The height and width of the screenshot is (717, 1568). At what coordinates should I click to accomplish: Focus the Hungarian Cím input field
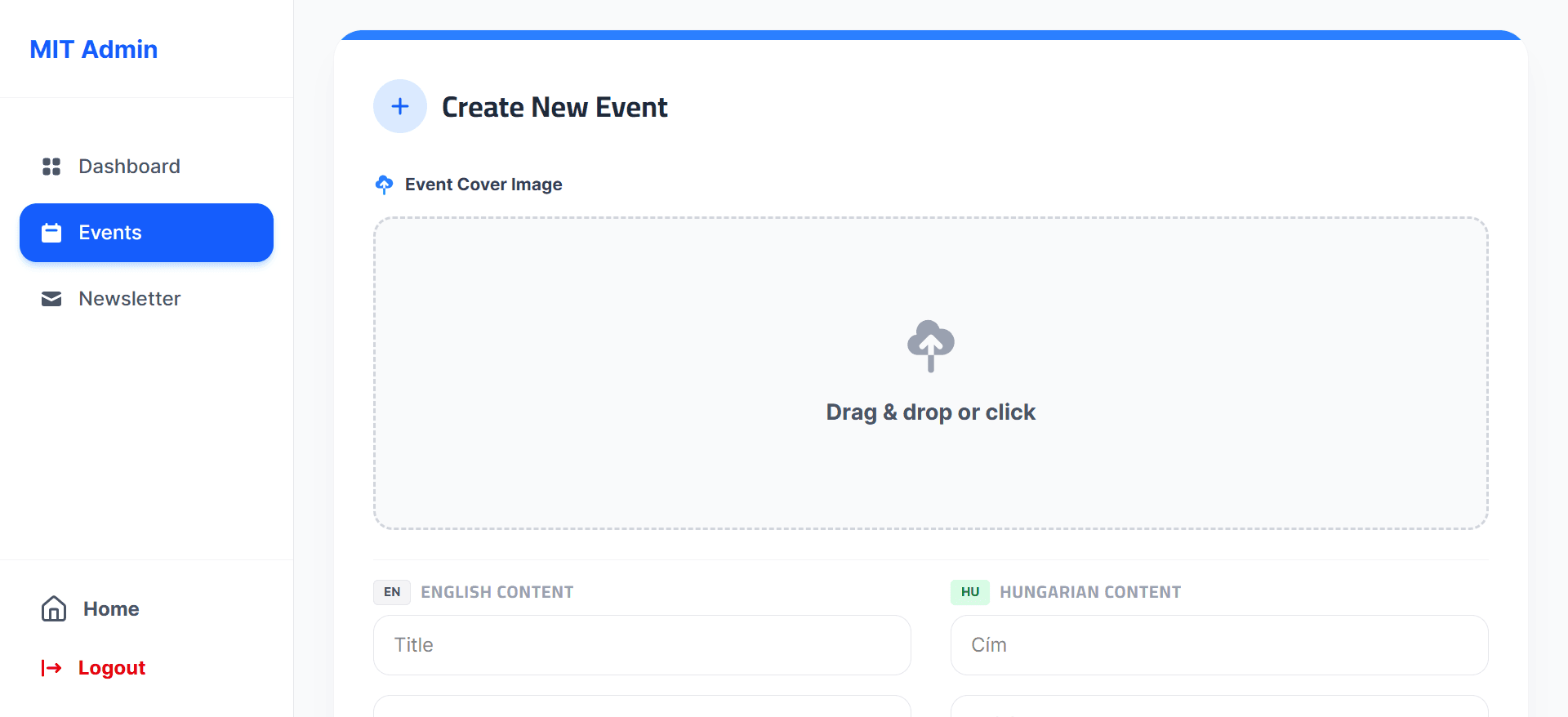tap(1218, 645)
